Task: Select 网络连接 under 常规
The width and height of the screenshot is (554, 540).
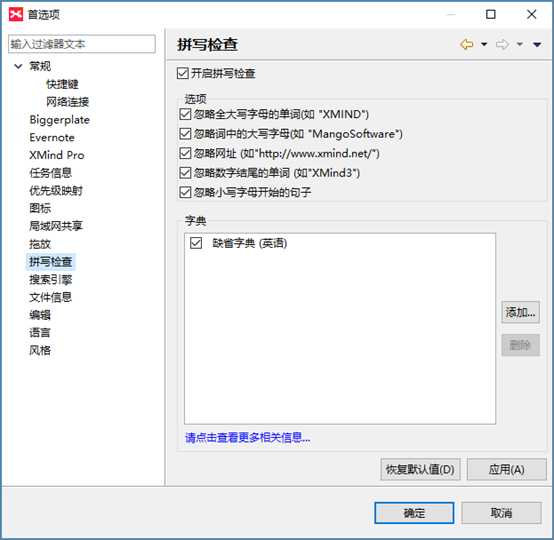Action: (67, 102)
